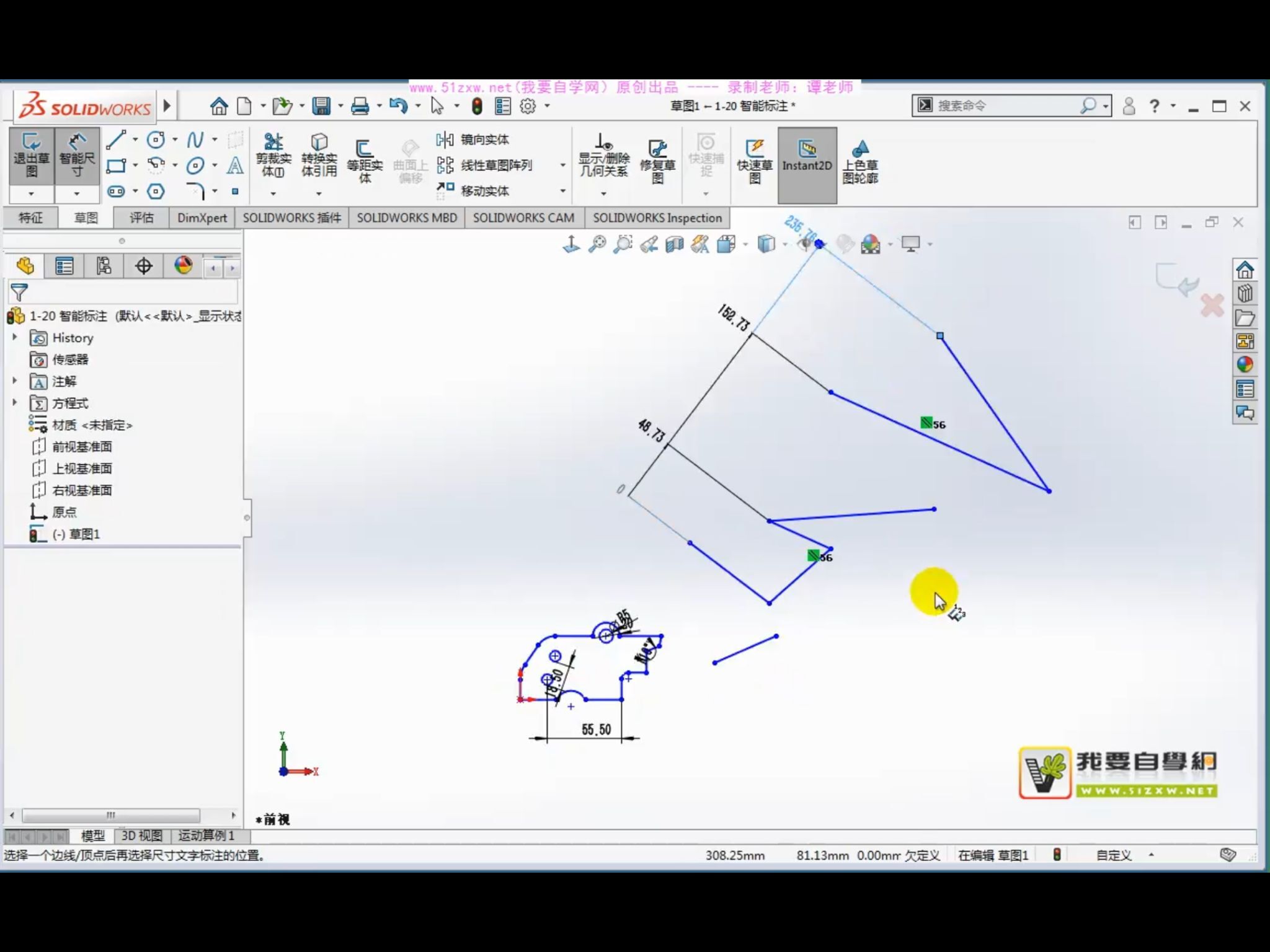Toggle Instant2D mode
This screenshot has height=952, width=1270.
tap(807, 165)
